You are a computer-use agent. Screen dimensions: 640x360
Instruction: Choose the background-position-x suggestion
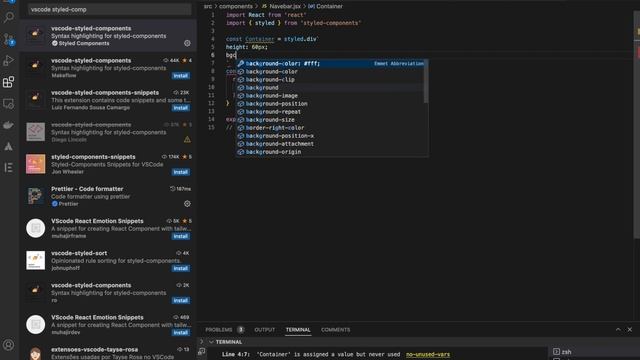click(331, 136)
